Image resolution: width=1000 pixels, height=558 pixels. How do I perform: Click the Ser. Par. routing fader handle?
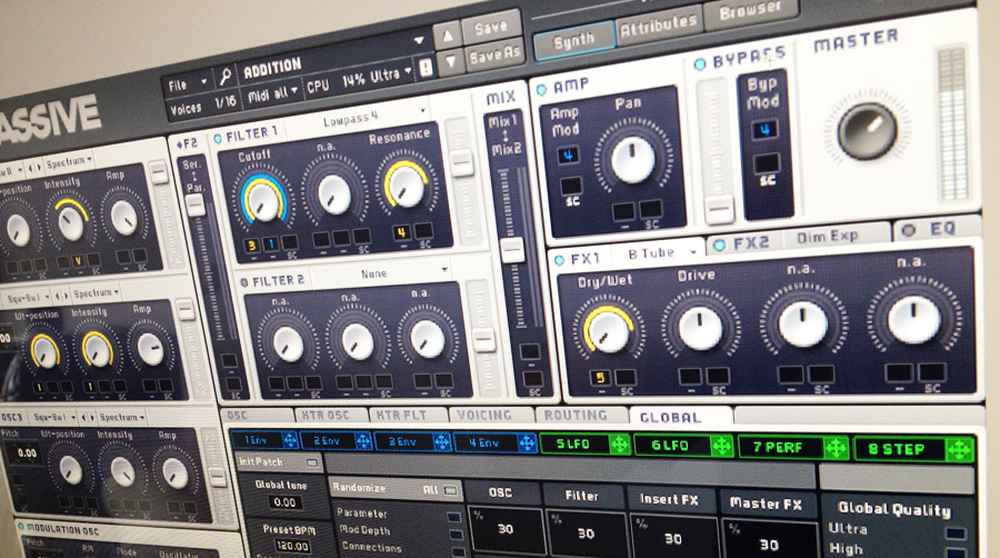[194, 205]
